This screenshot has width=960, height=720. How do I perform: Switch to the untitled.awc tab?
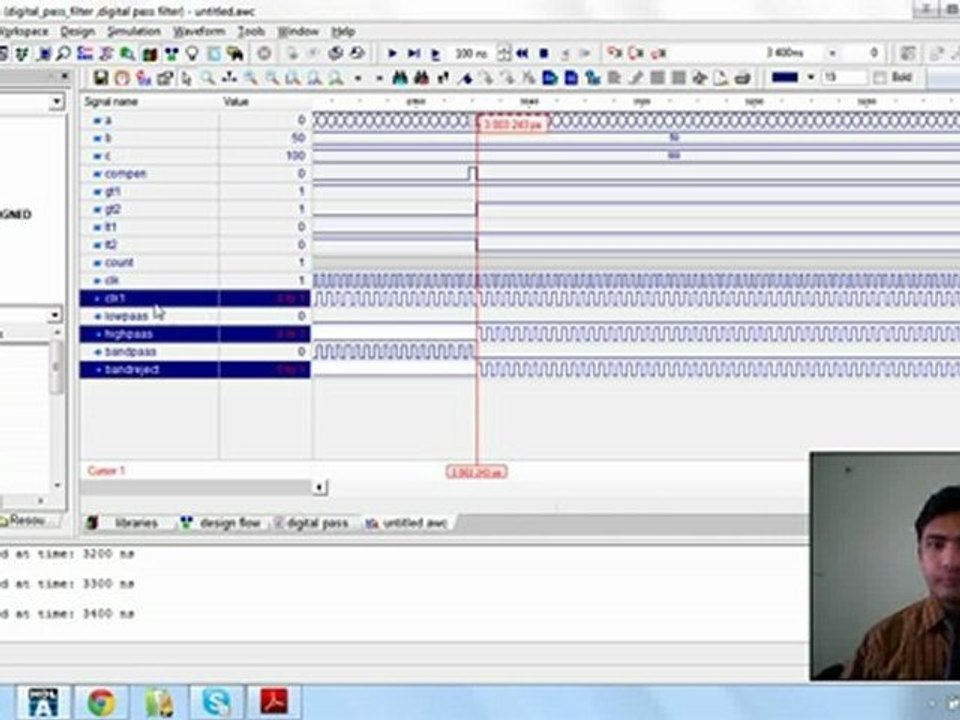407,523
